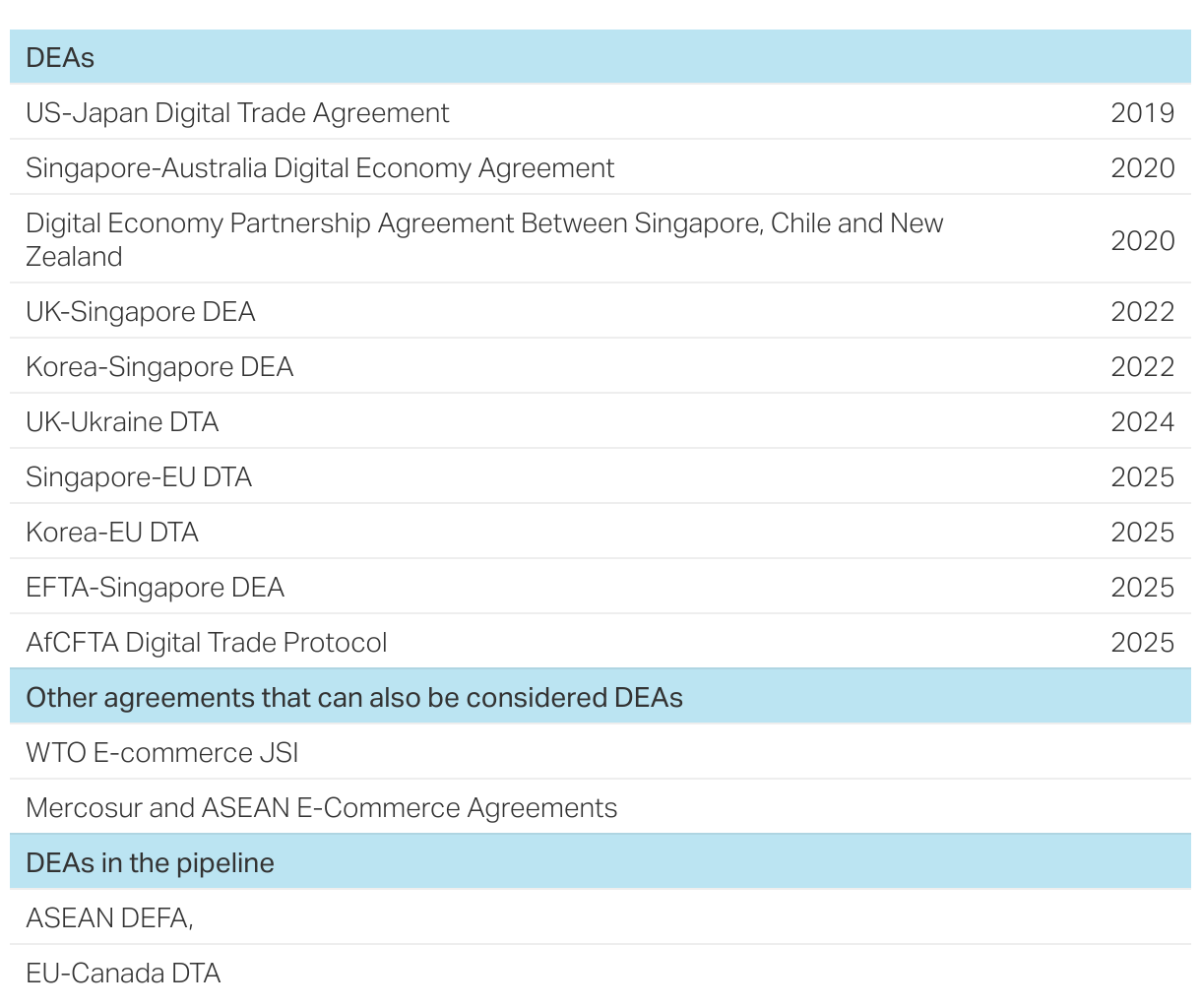Select the WTO E-commerce JSI row
The image size is (1201, 1008).
click(162, 753)
